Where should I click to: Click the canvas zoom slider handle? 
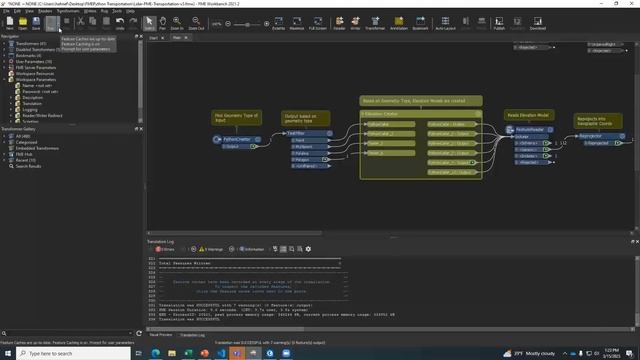click(x=247, y=24)
